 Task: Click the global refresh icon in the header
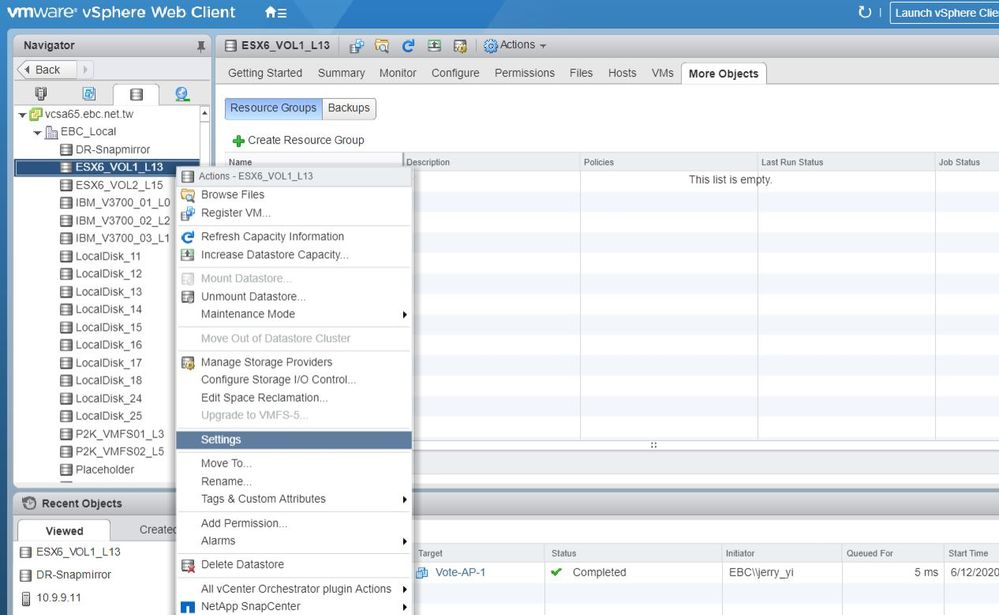pyautogui.click(x=865, y=13)
